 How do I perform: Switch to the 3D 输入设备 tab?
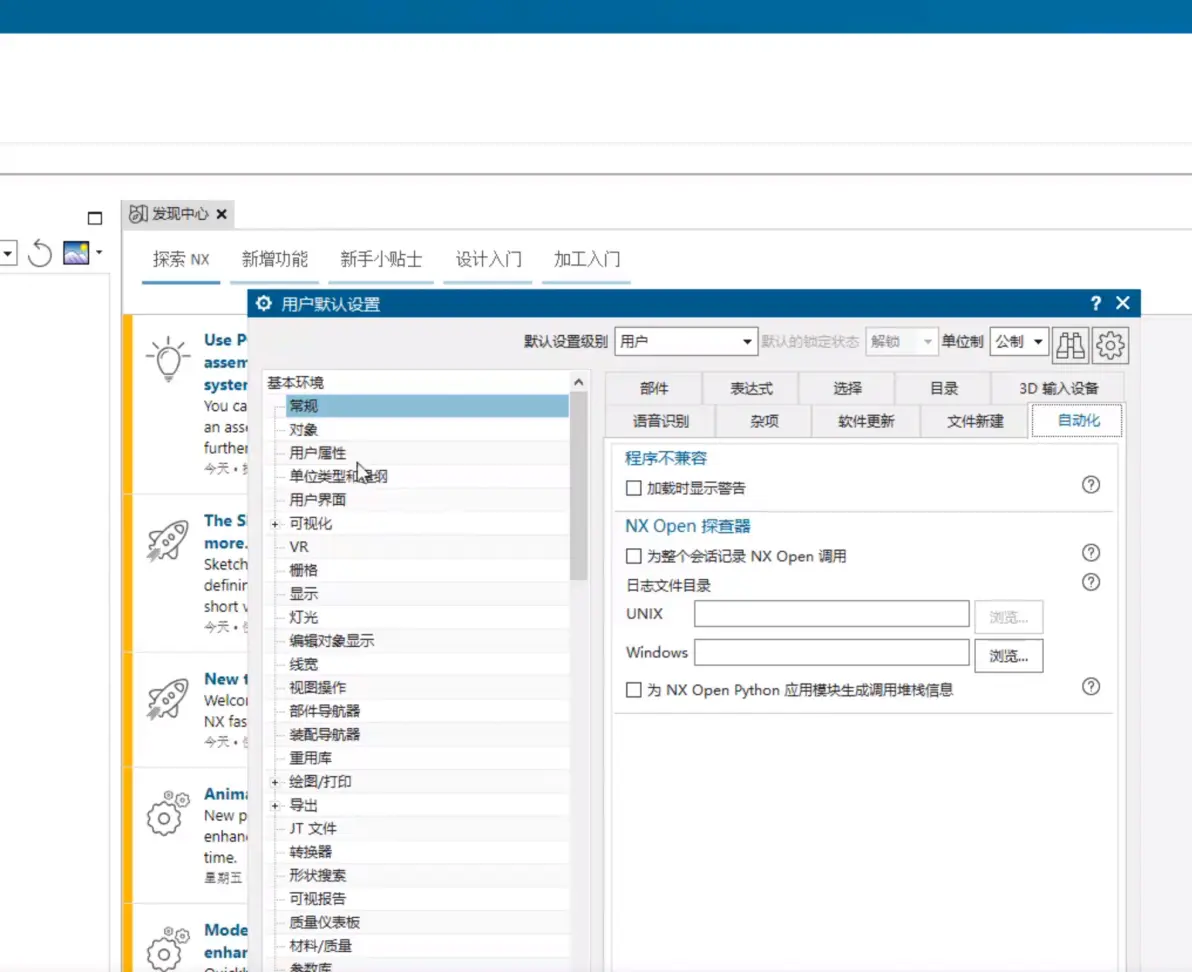click(x=1058, y=388)
